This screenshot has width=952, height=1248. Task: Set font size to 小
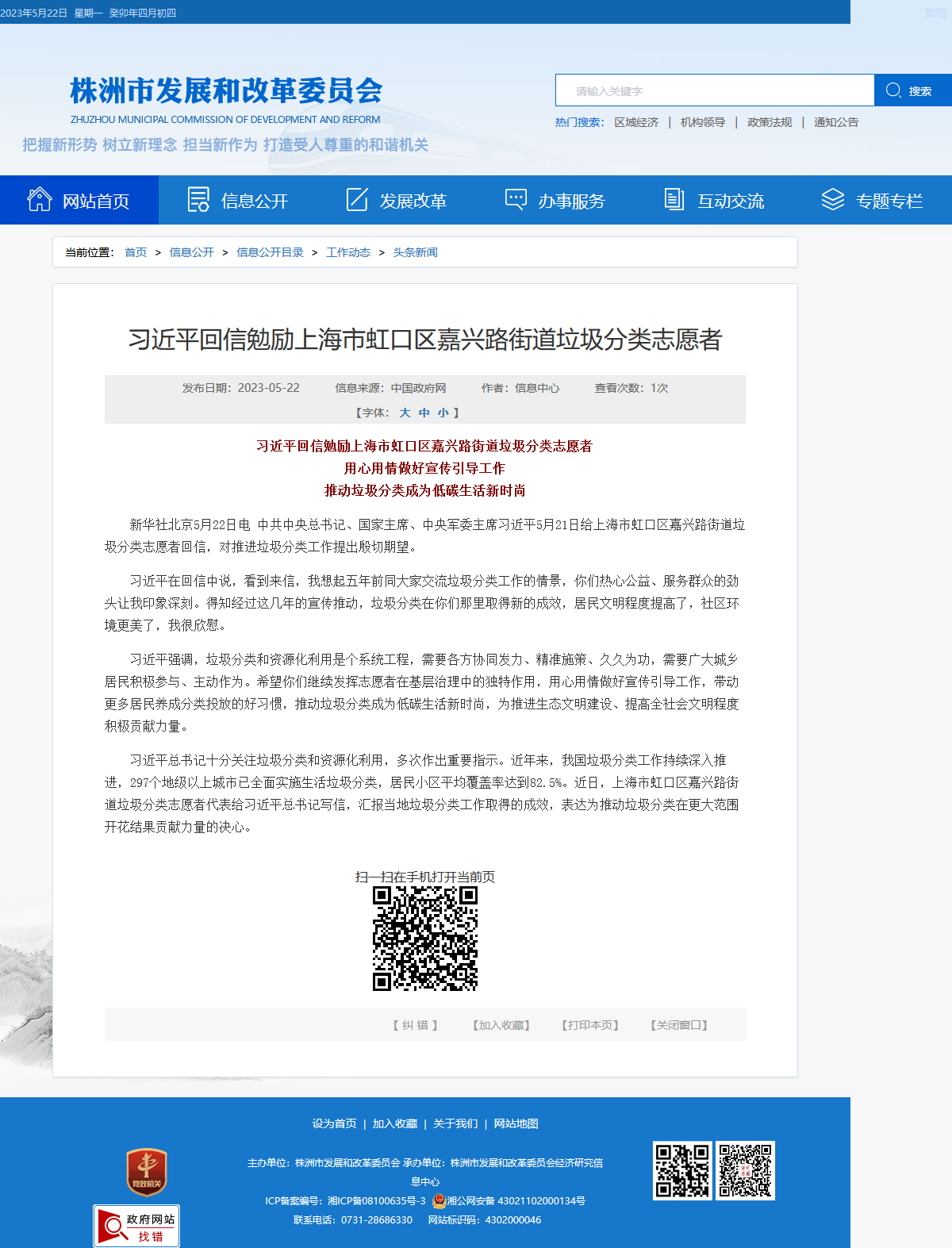coord(443,413)
